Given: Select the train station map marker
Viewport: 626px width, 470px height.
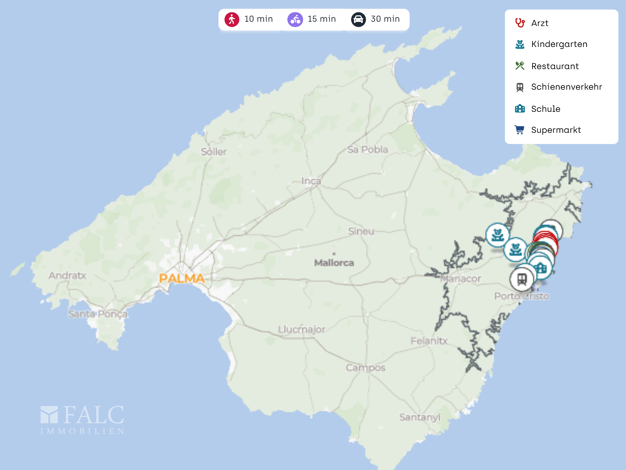Looking at the screenshot, I should tap(521, 280).
